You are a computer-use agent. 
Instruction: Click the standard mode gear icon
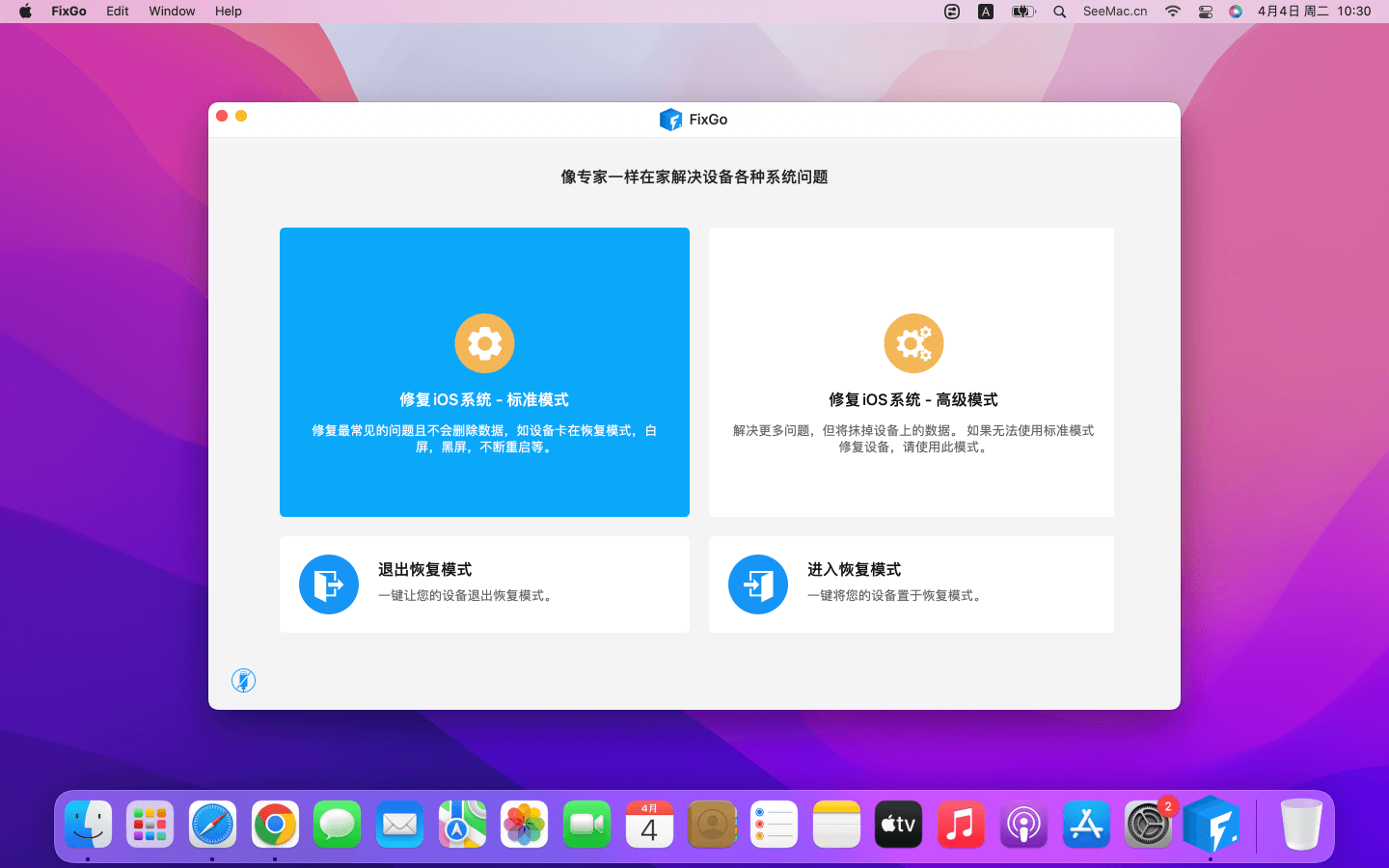(x=484, y=343)
